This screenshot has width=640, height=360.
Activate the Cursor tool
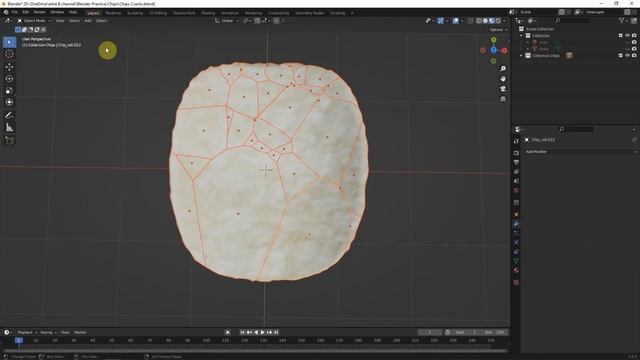(9, 54)
